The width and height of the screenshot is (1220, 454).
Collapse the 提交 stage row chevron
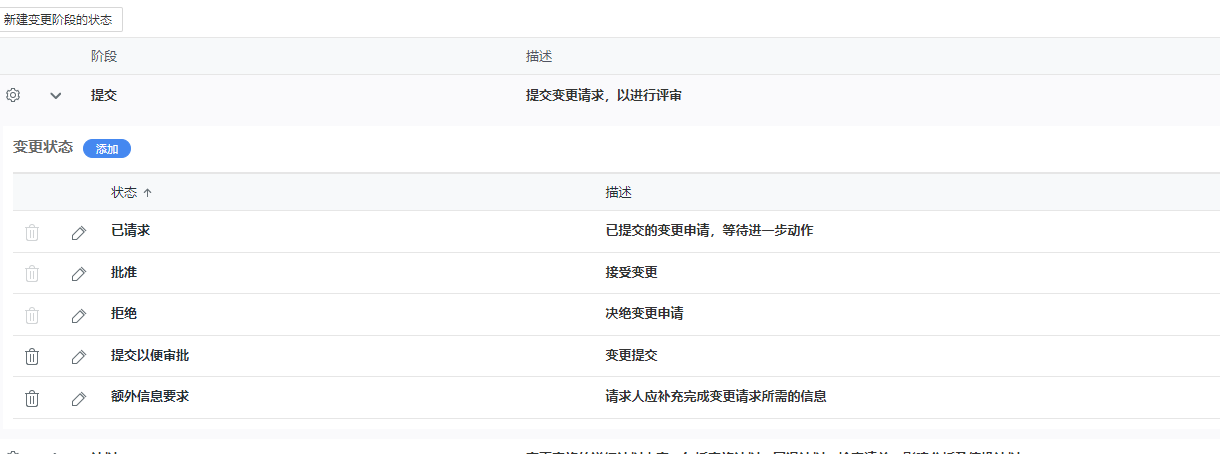pos(56,95)
